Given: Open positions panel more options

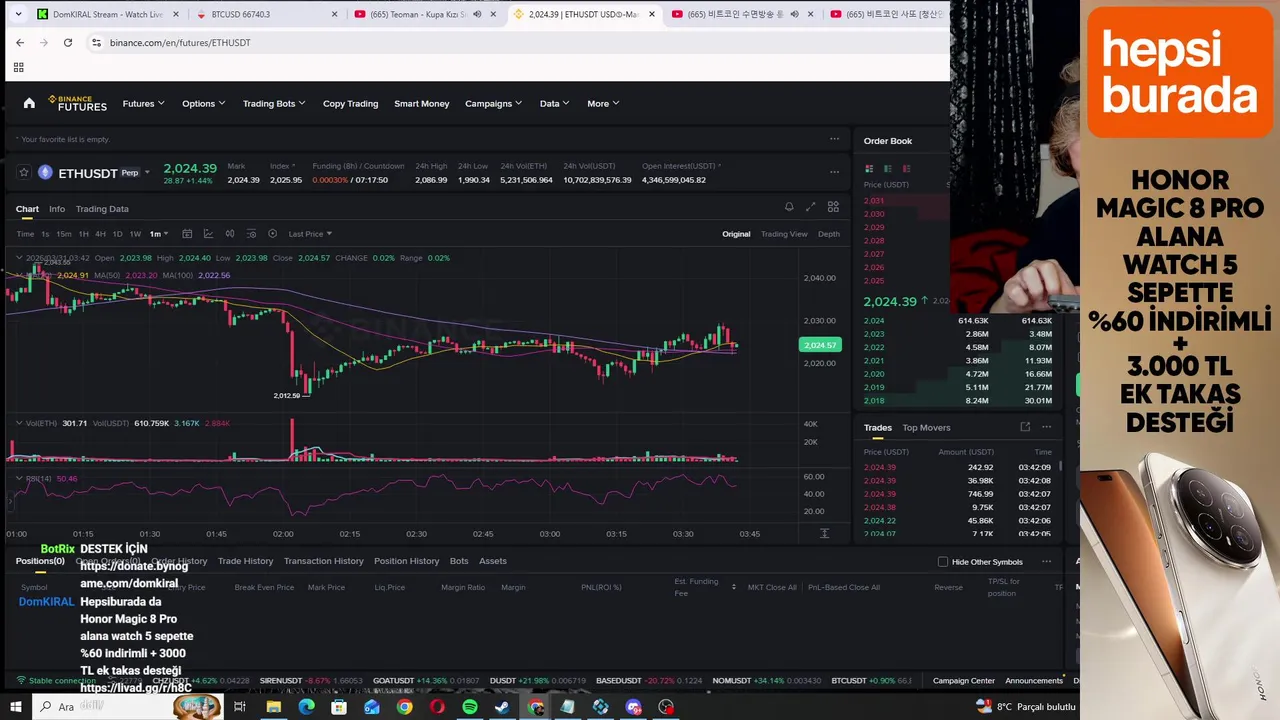Looking at the screenshot, I should click(x=1046, y=561).
